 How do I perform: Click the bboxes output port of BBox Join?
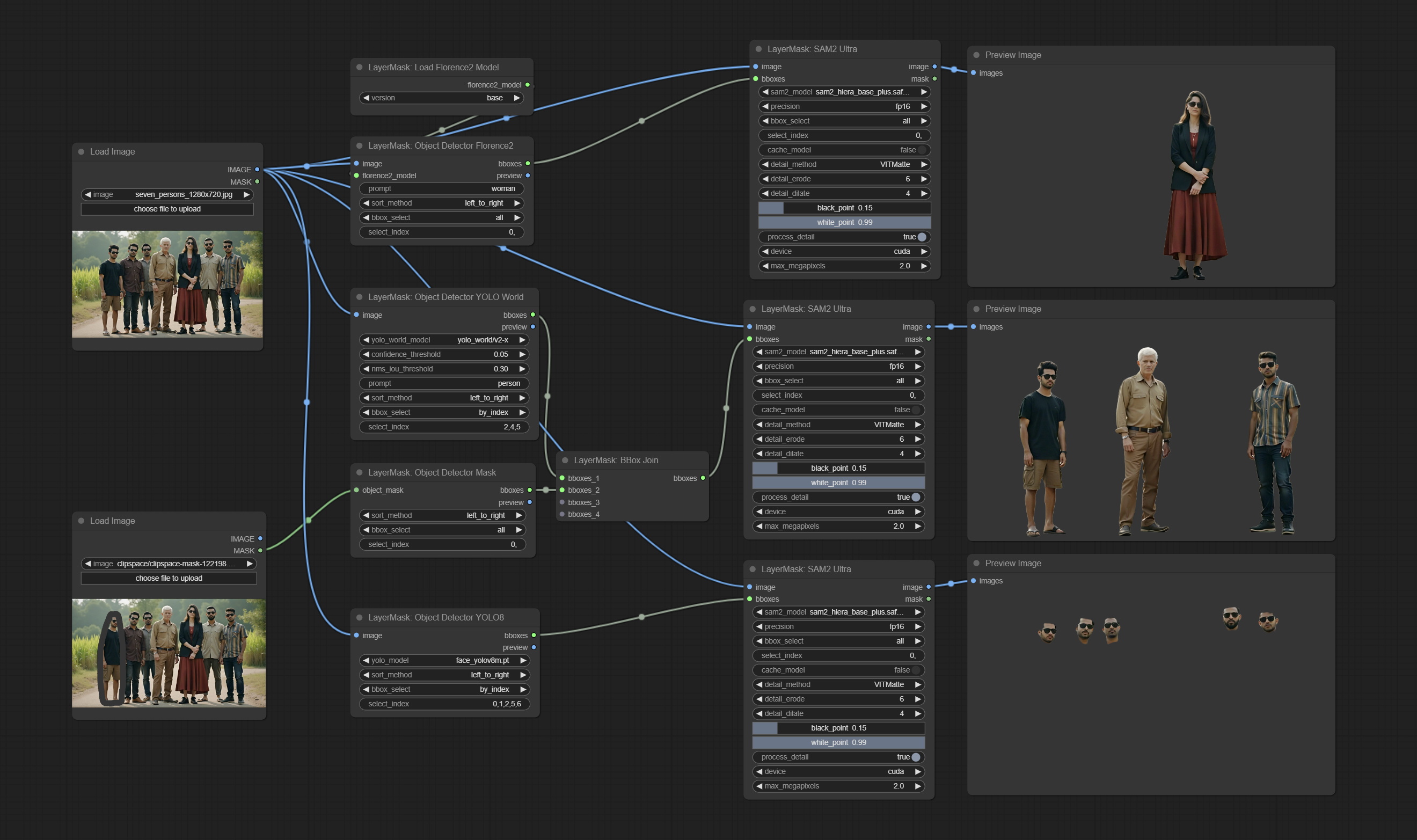click(703, 478)
